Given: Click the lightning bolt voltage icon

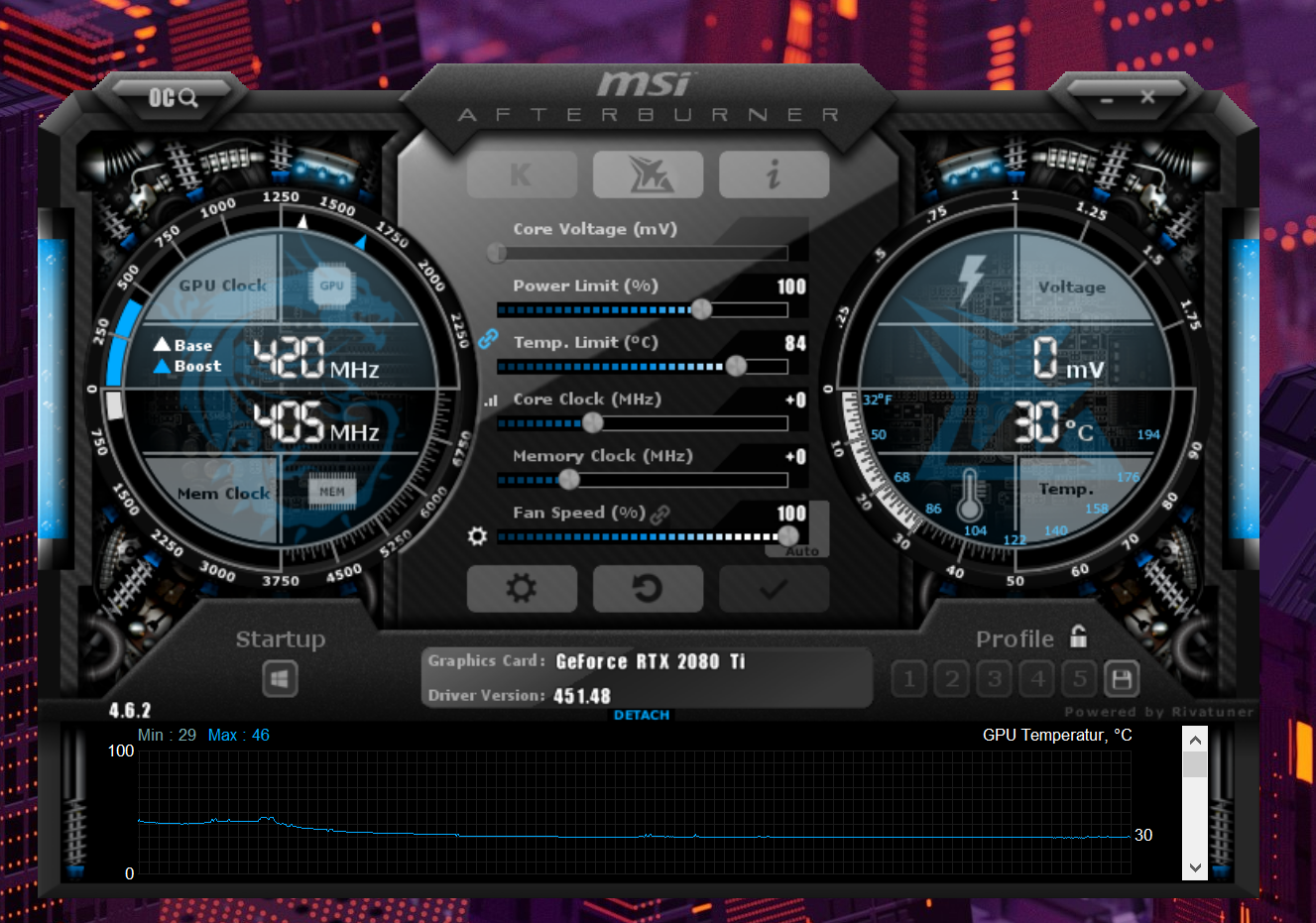Looking at the screenshot, I should click(971, 281).
